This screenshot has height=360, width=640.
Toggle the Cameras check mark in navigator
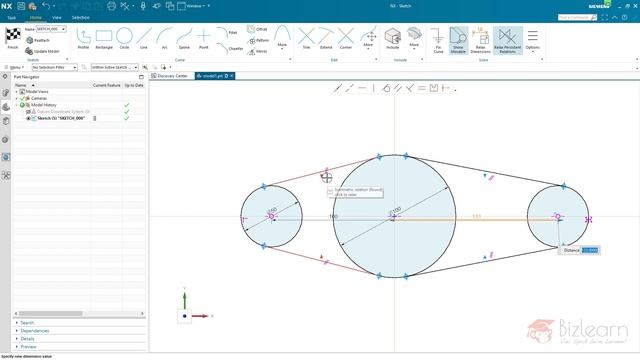22,98
